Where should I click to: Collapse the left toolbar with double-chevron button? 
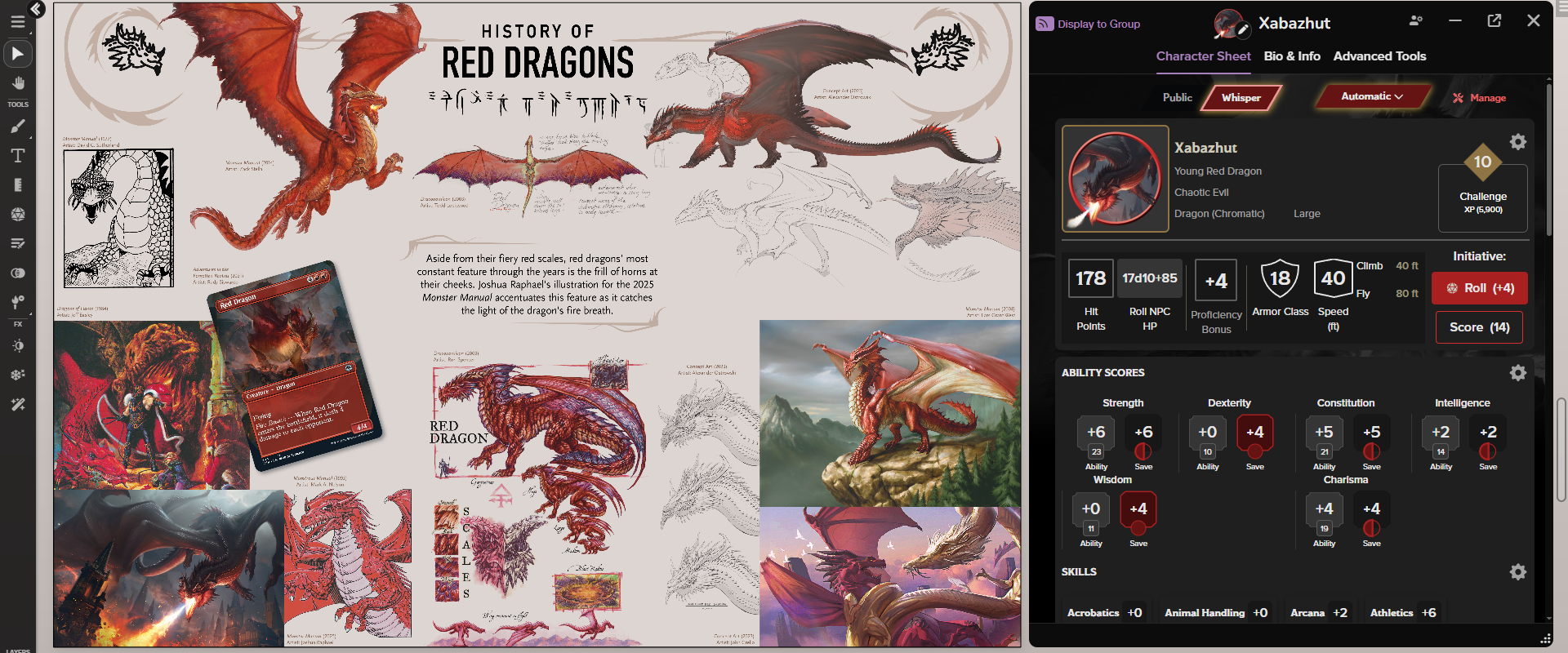click(x=36, y=9)
